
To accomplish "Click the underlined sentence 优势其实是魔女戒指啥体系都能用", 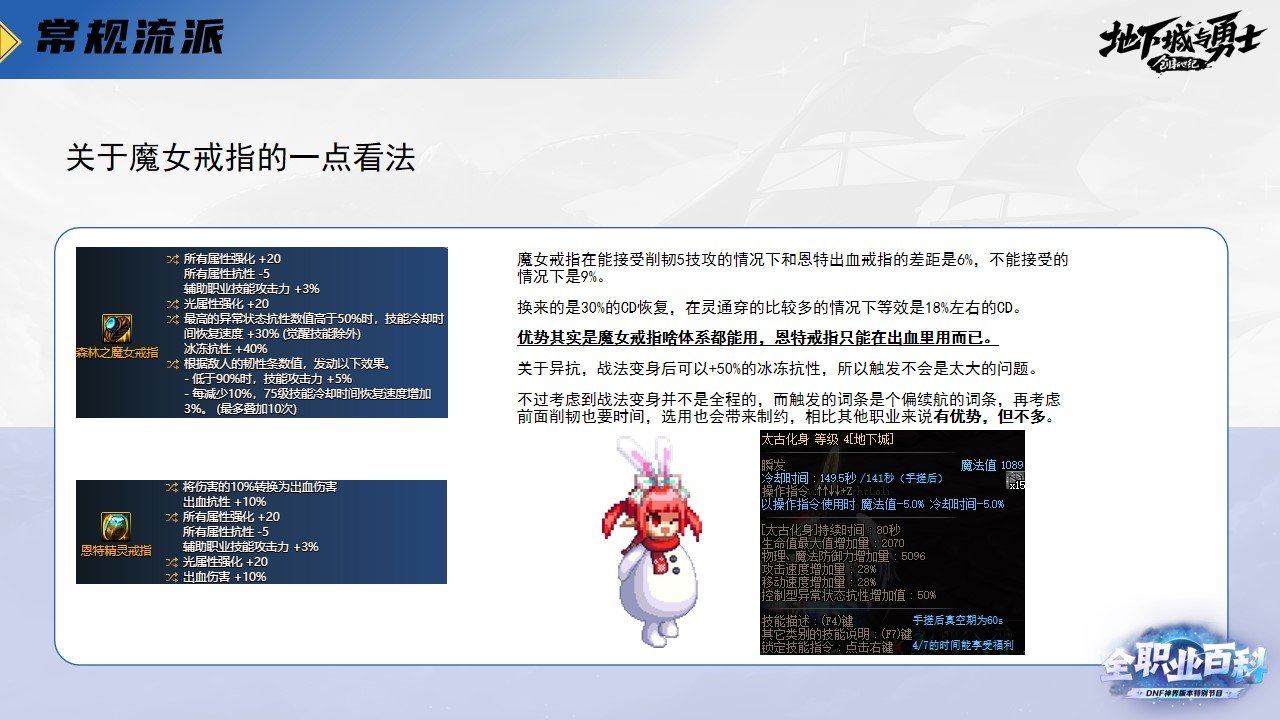I will [758, 337].
